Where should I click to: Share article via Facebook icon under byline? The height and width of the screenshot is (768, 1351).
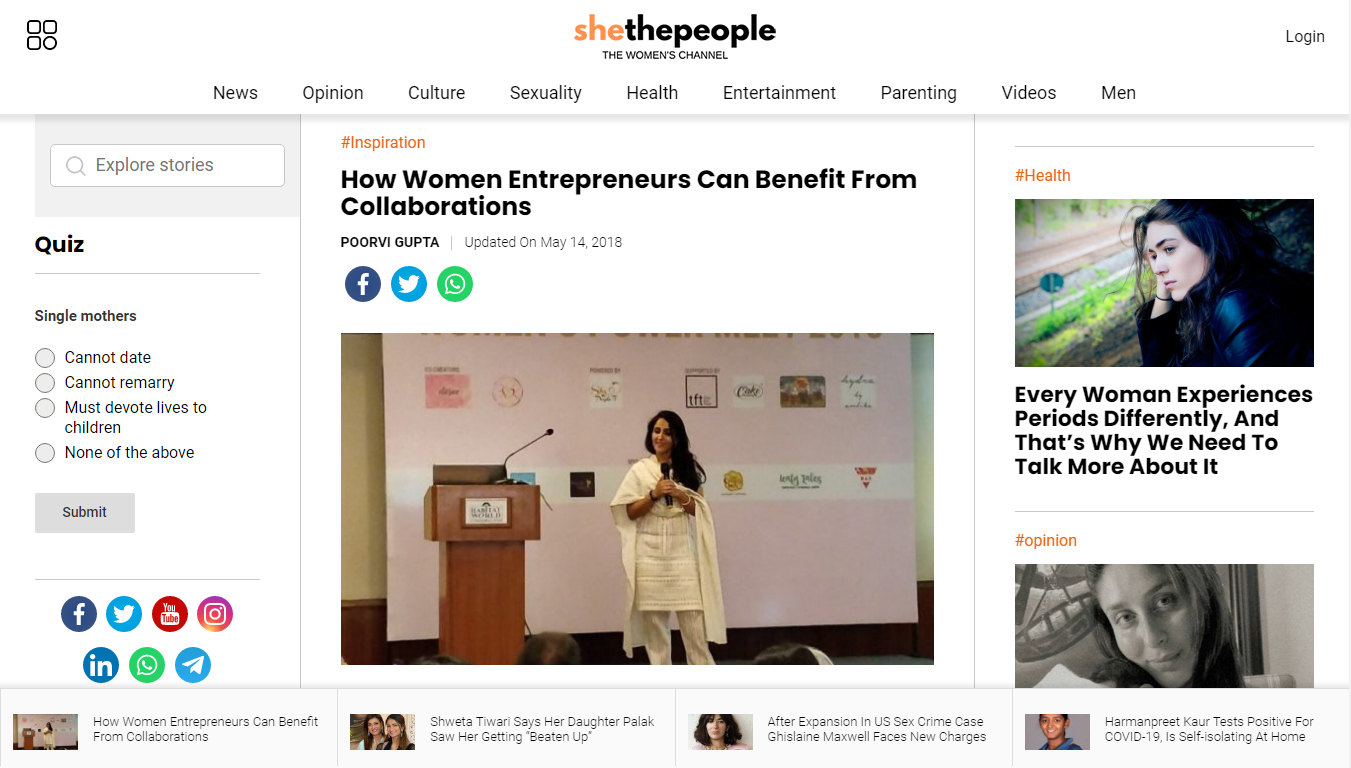(363, 284)
